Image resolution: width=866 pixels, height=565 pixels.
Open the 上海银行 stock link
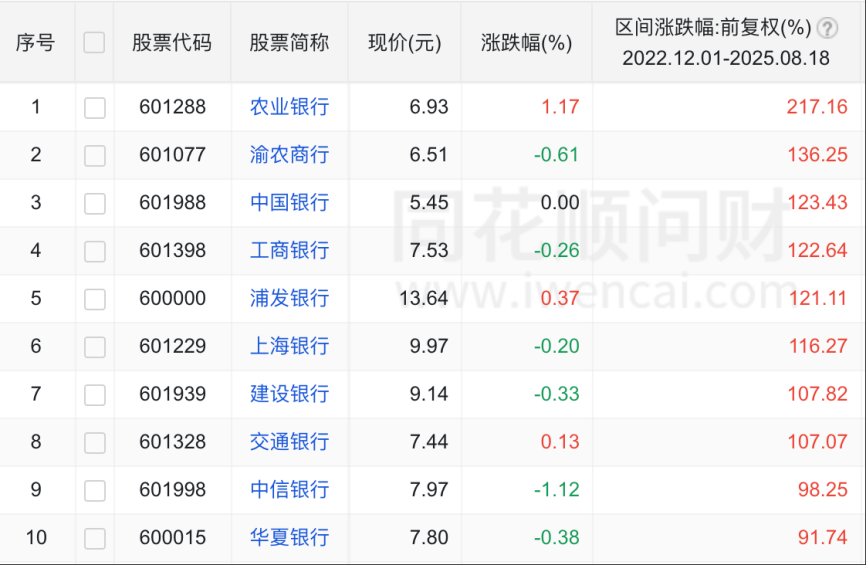[289, 346]
